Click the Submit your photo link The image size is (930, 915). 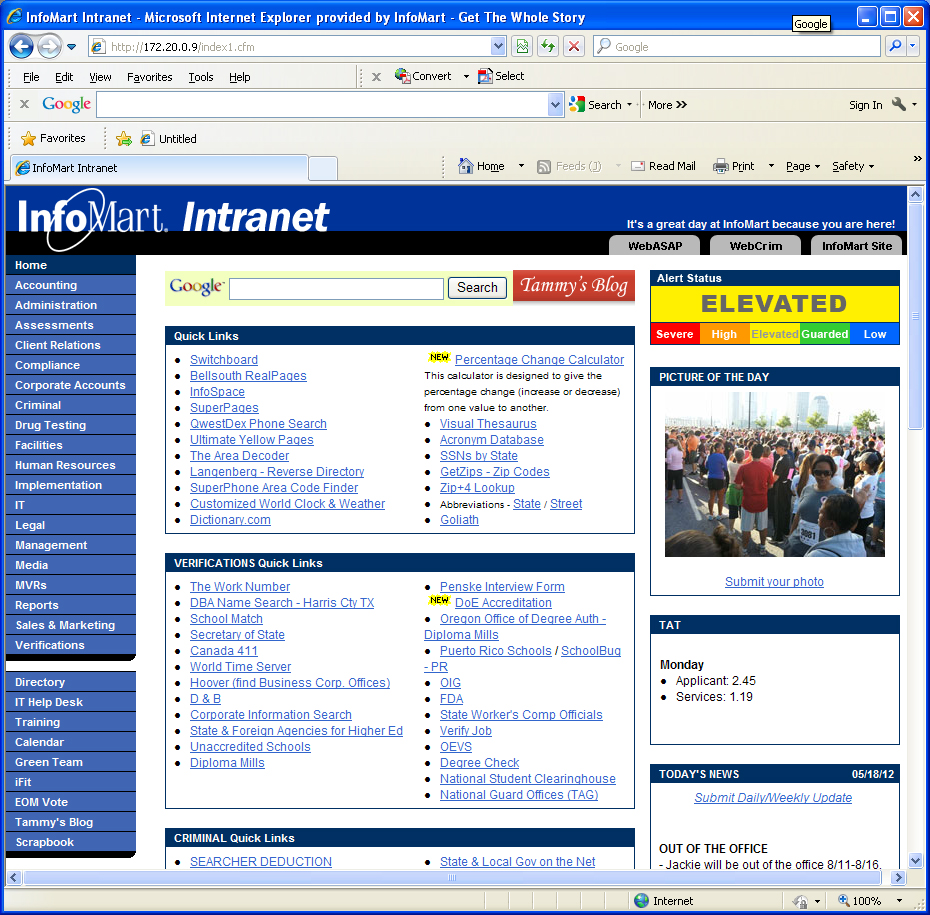pos(774,582)
